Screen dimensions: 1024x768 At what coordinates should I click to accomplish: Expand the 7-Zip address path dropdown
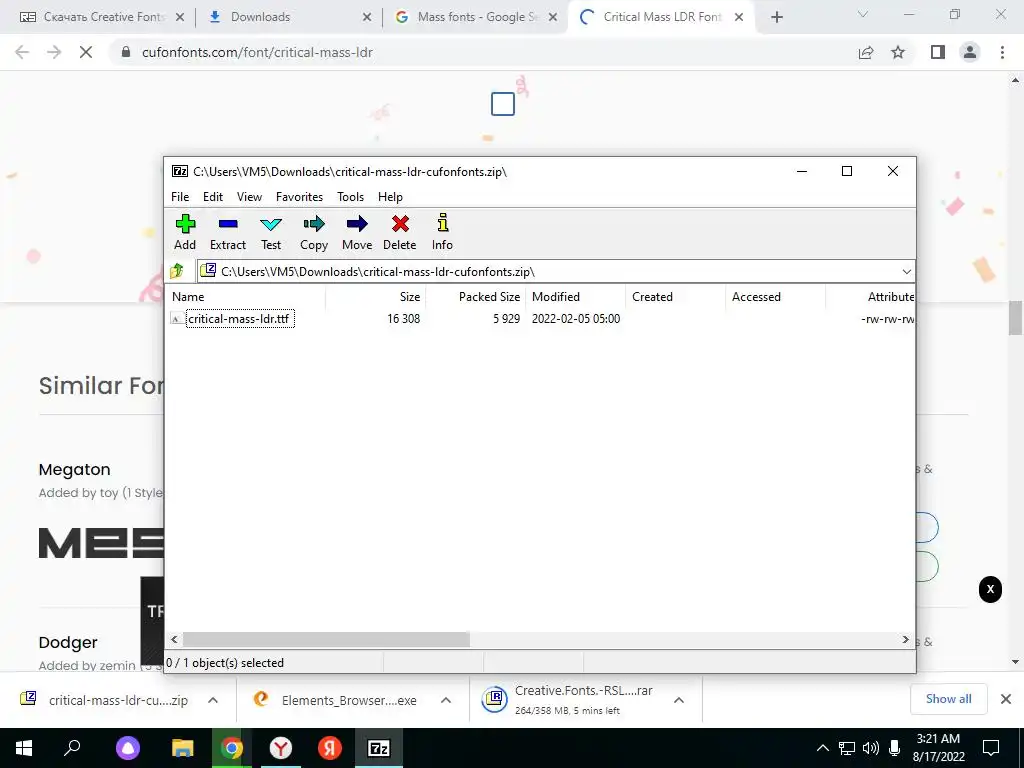pyautogui.click(x=906, y=272)
